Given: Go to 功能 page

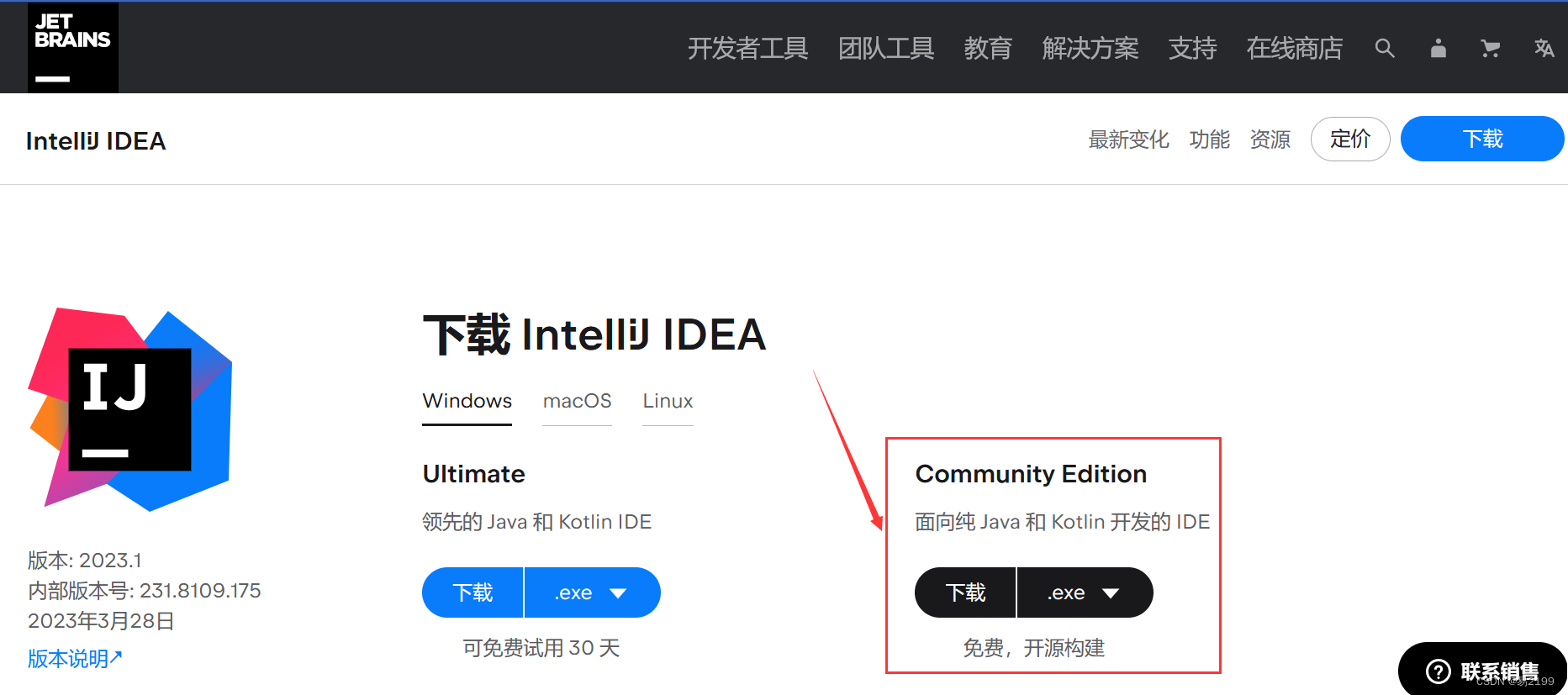Looking at the screenshot, I should tap(1210, 140).
